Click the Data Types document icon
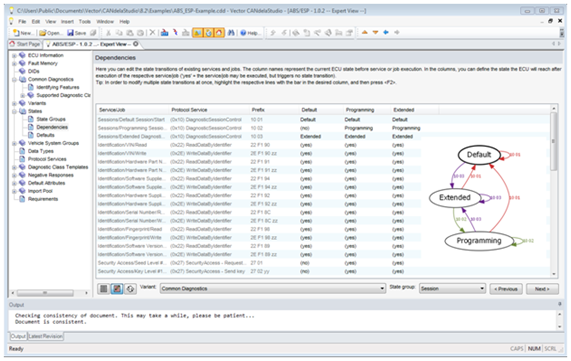Screen dimensions: 571x361 pyautogui.click(x=22, y=151)
